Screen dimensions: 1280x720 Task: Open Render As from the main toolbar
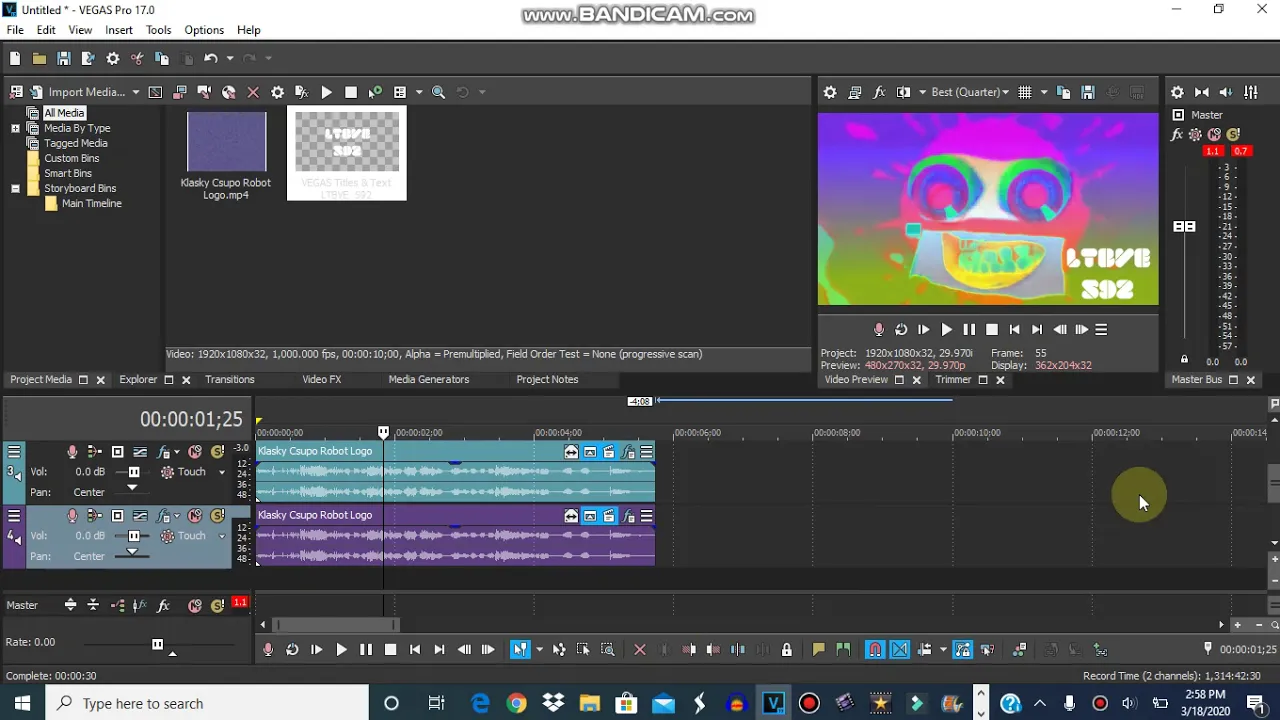tap(88, 59)
